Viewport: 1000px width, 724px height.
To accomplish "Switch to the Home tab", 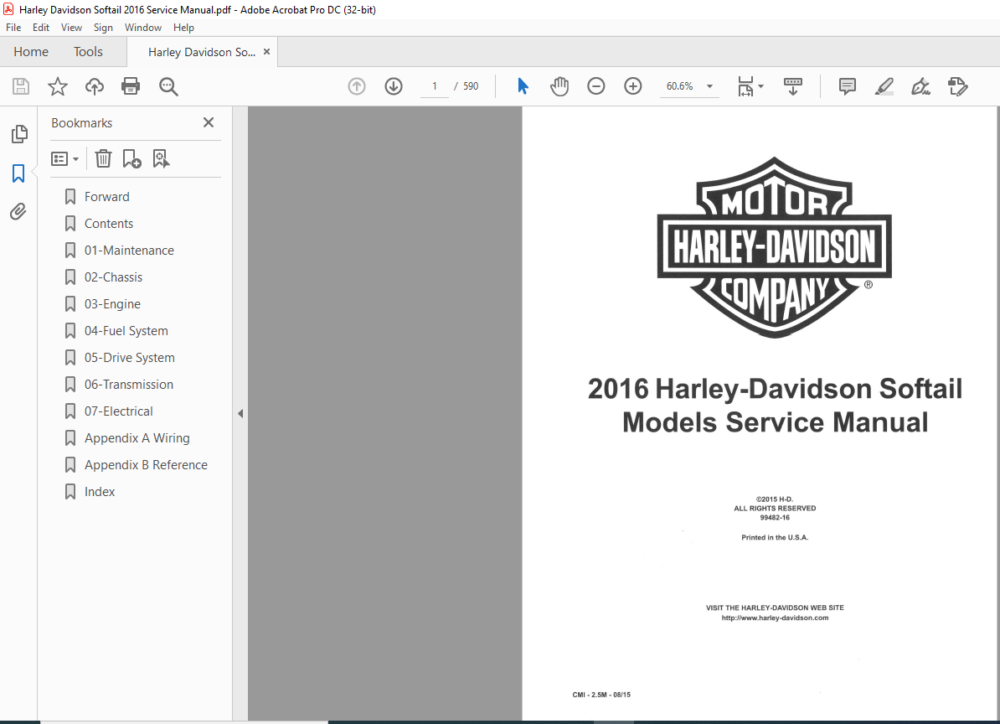I will pyautogui.click(x=31, y=52).
